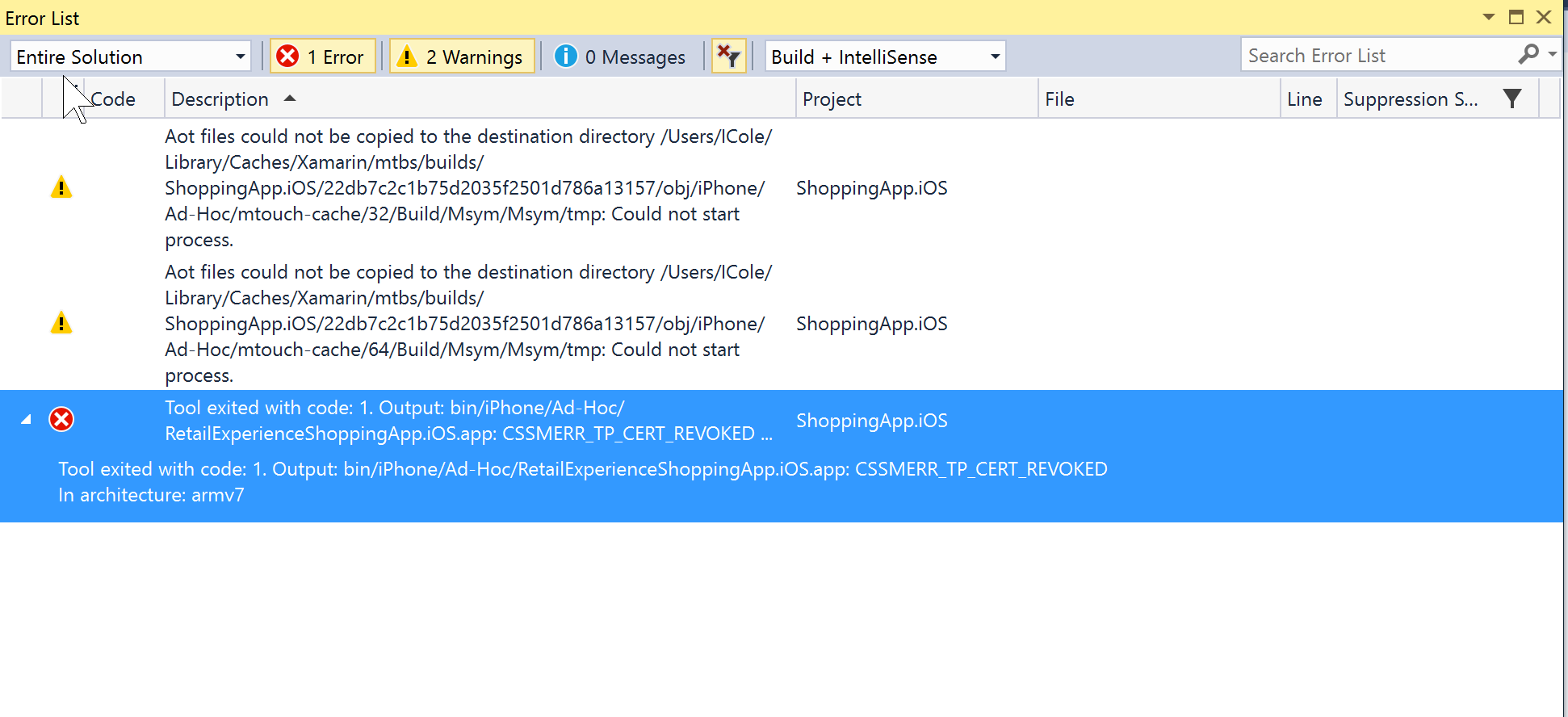Click the 'In architecture: armv7' detail text
The image size is (1568, 717).
point(151,495)
